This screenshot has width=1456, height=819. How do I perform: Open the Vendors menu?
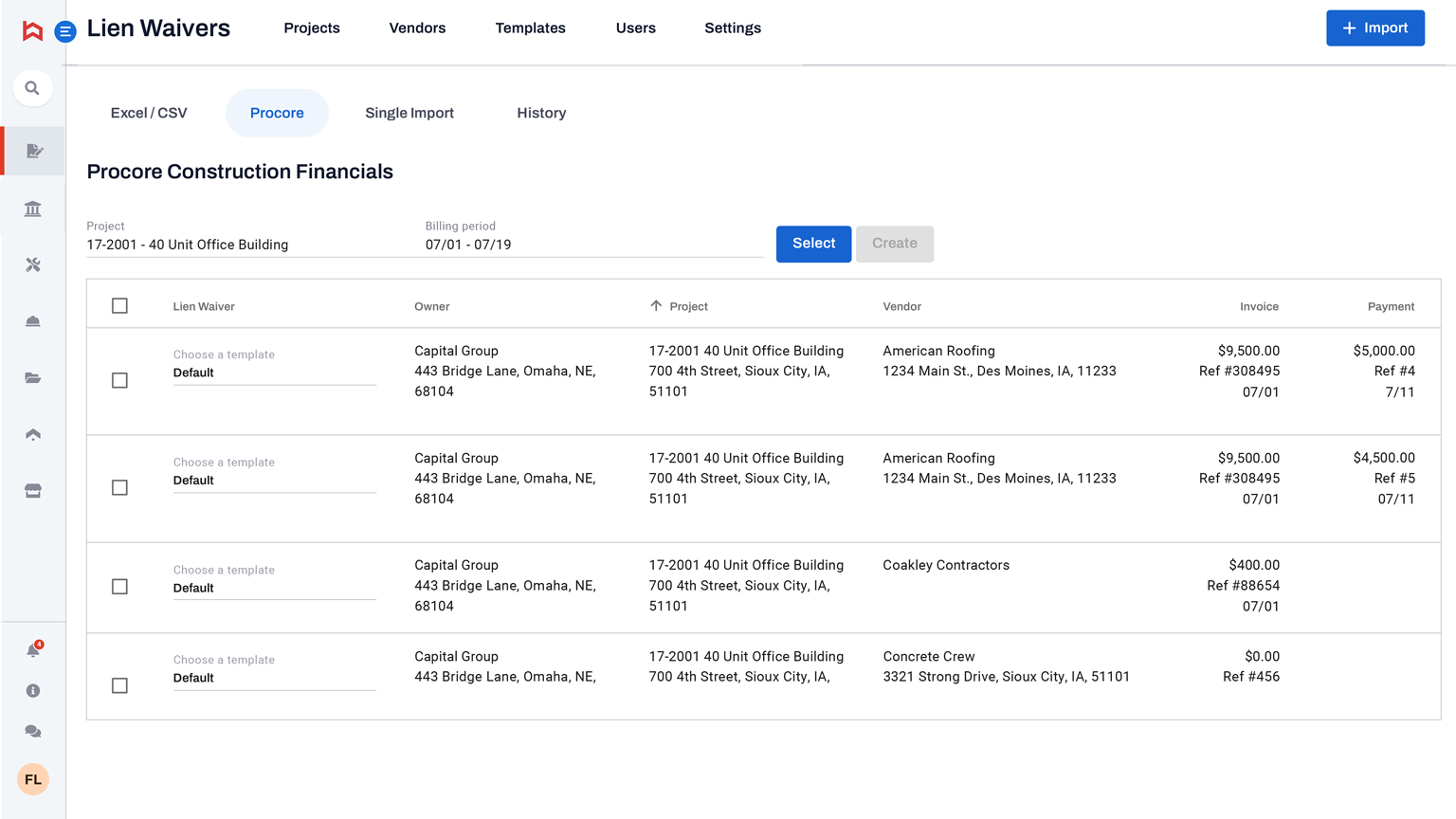[x=417, y=28]
